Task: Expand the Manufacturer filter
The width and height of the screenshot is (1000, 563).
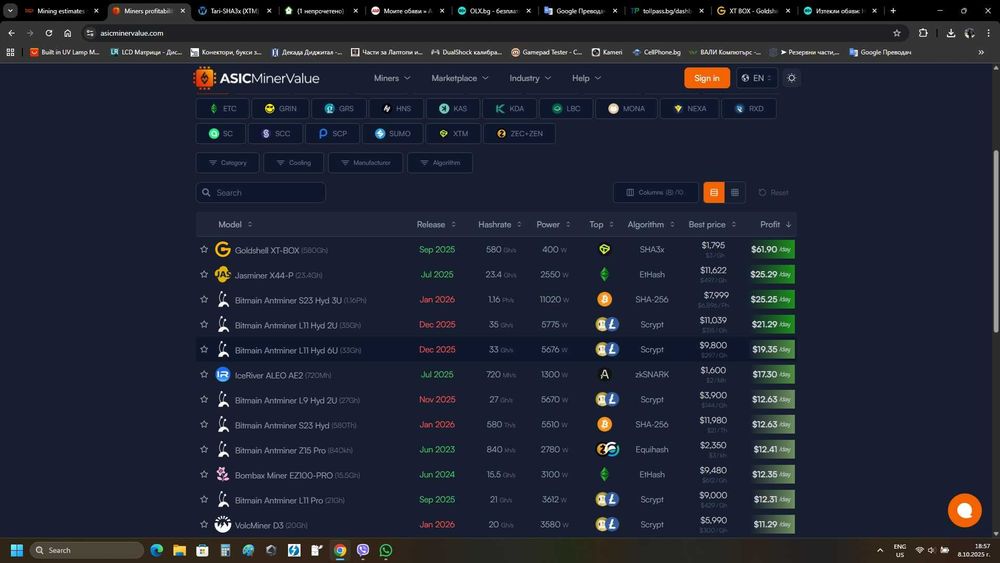Action: coord(365,163)
